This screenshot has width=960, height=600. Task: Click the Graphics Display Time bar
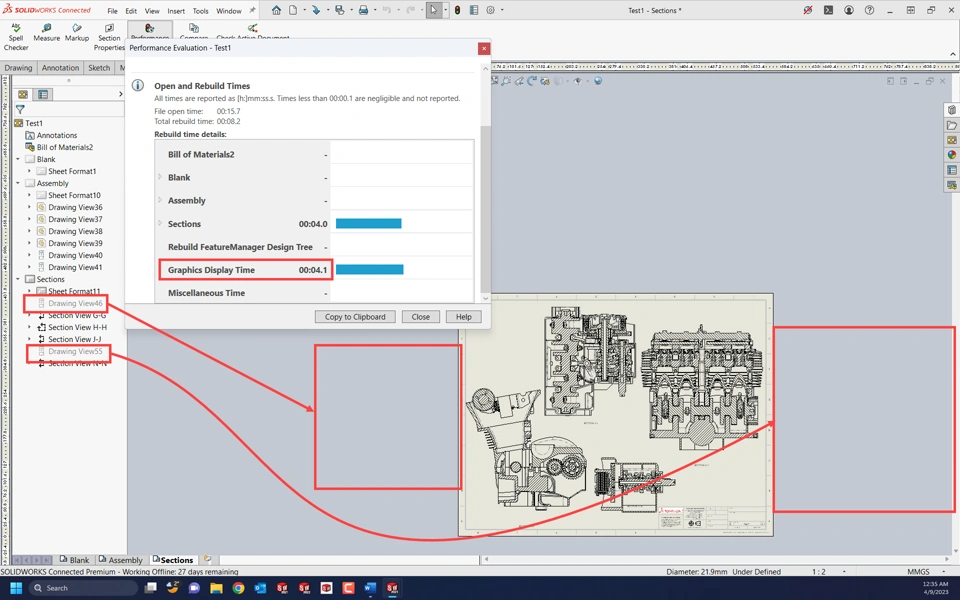click(x=370, y=269)
